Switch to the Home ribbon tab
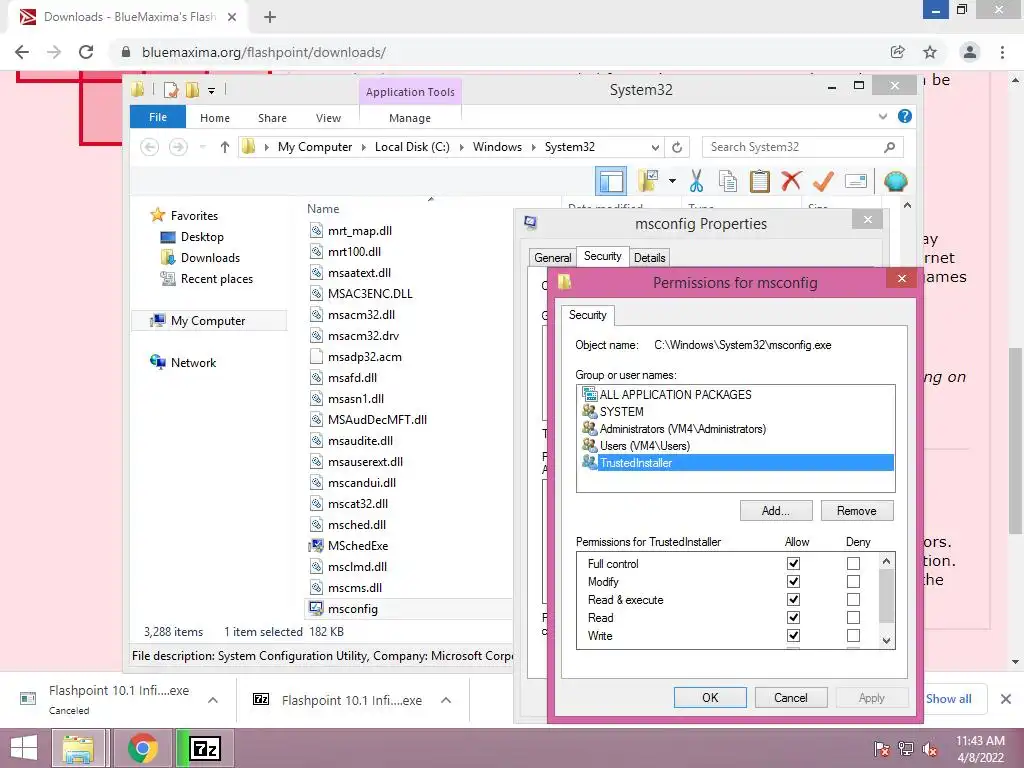Viewport: 1024px width, 768px height. pos(215,118)
